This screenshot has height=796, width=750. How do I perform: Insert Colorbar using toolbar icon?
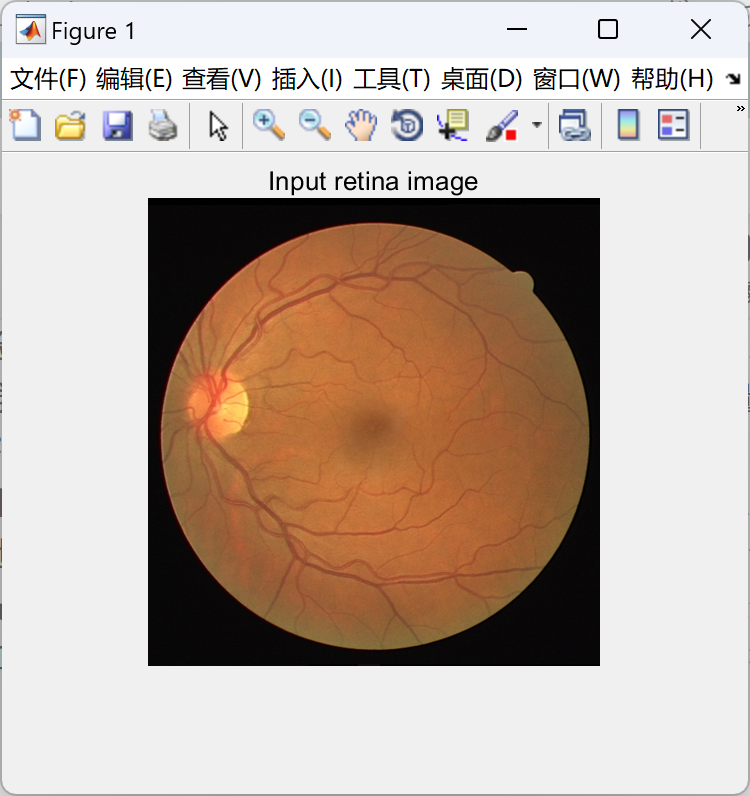pos(628,125)
